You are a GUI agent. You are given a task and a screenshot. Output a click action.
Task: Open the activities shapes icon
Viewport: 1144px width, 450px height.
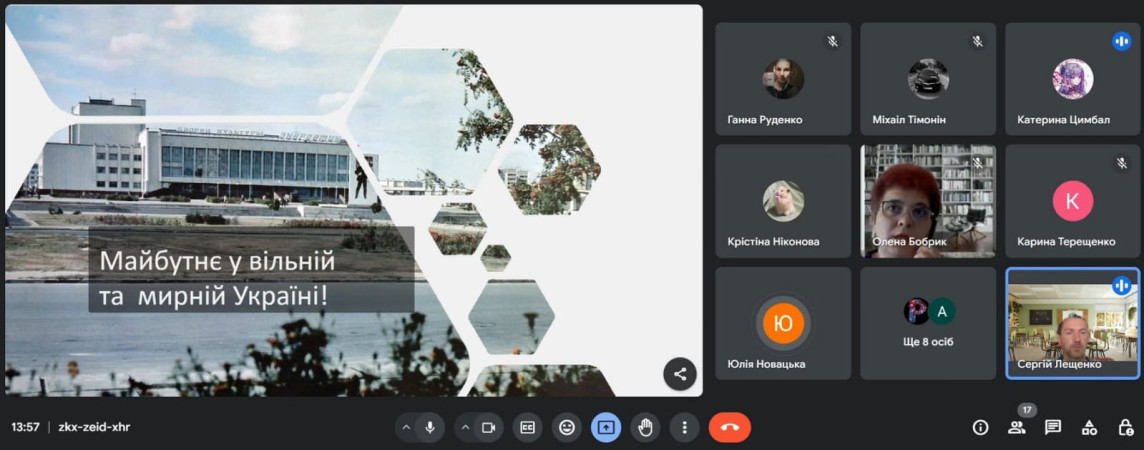pos(1089,427)
